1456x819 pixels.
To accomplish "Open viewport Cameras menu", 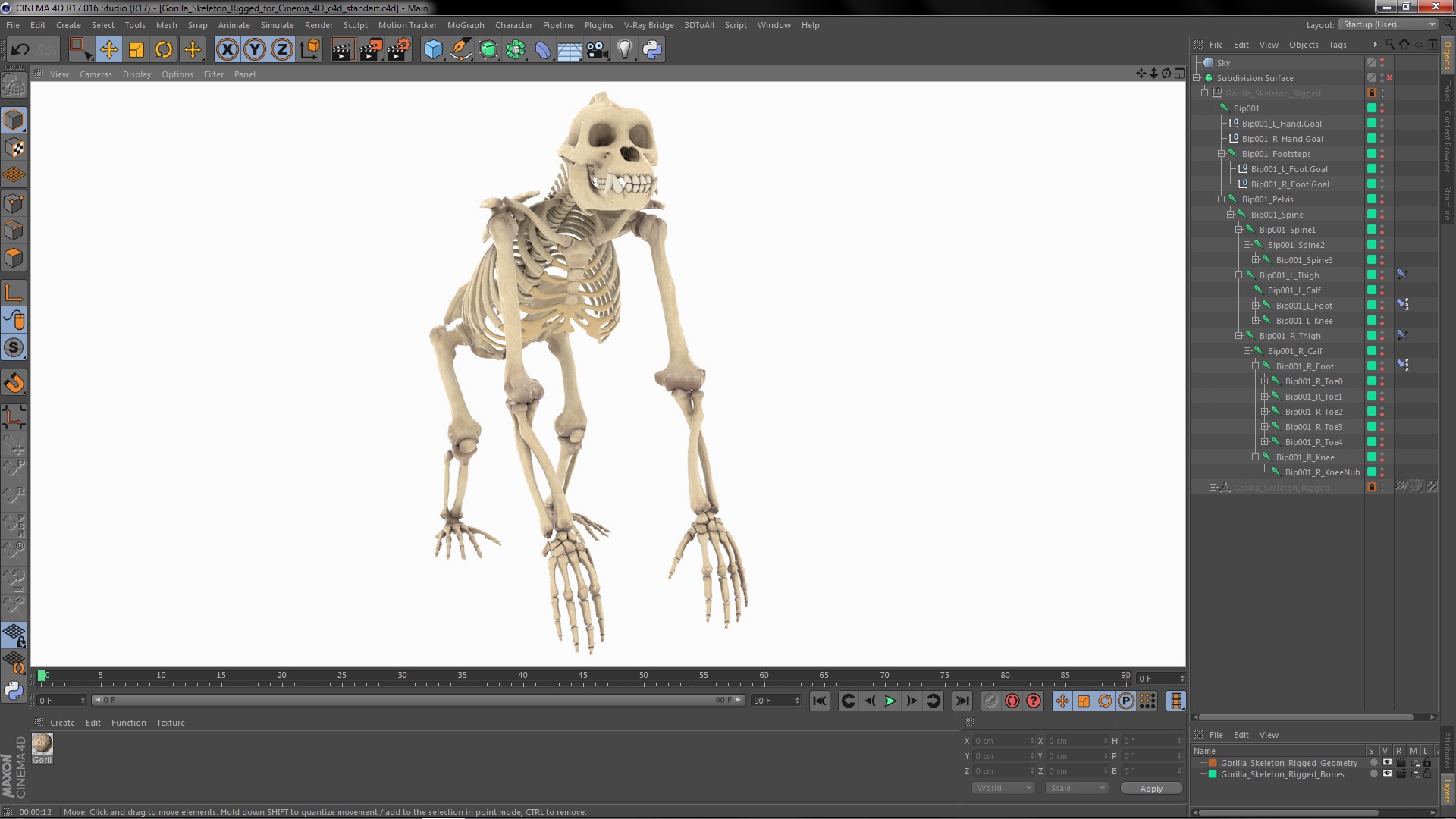I will click(x=96, y=74).
